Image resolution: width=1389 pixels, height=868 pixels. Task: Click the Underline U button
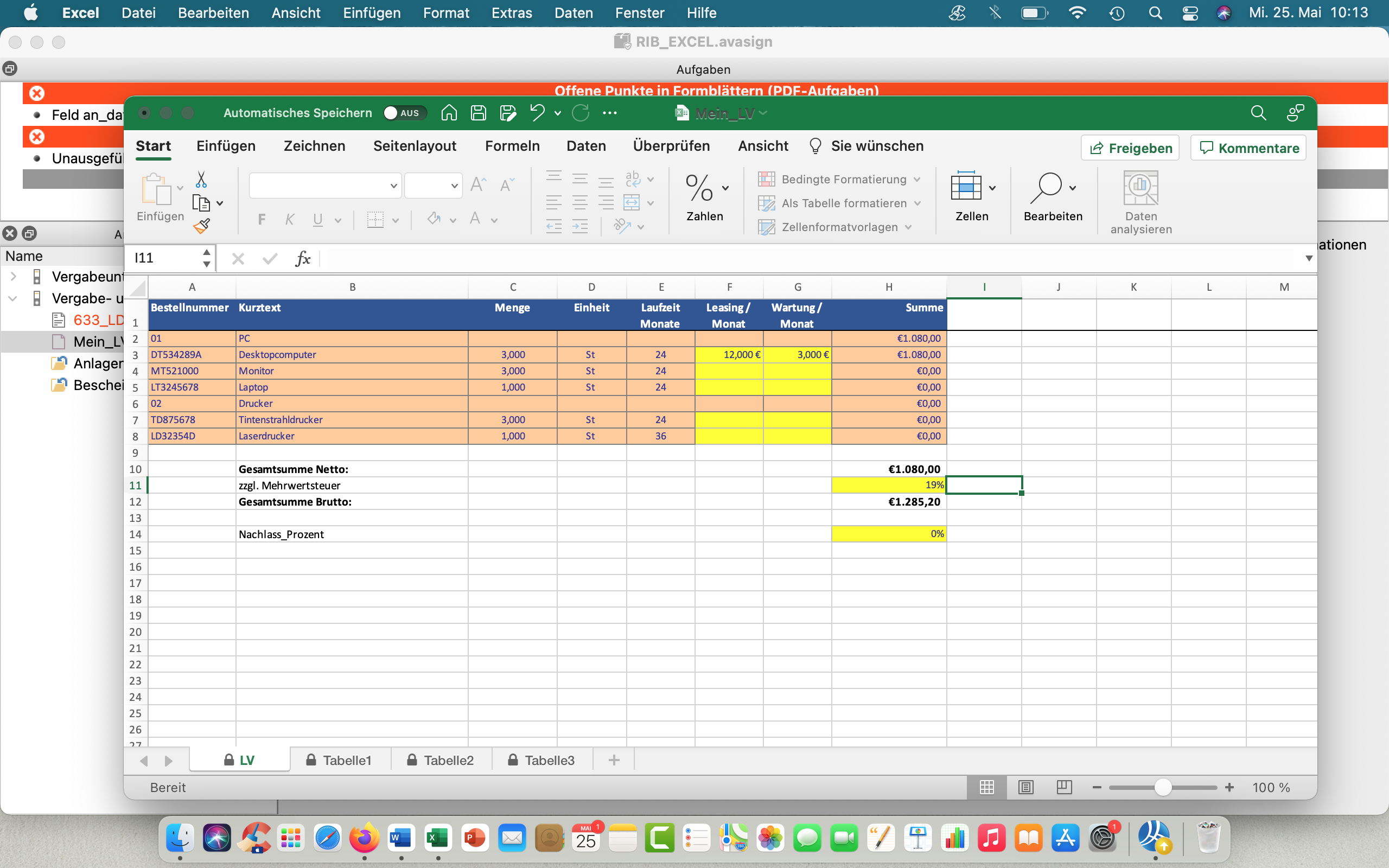tap(317, 219)
